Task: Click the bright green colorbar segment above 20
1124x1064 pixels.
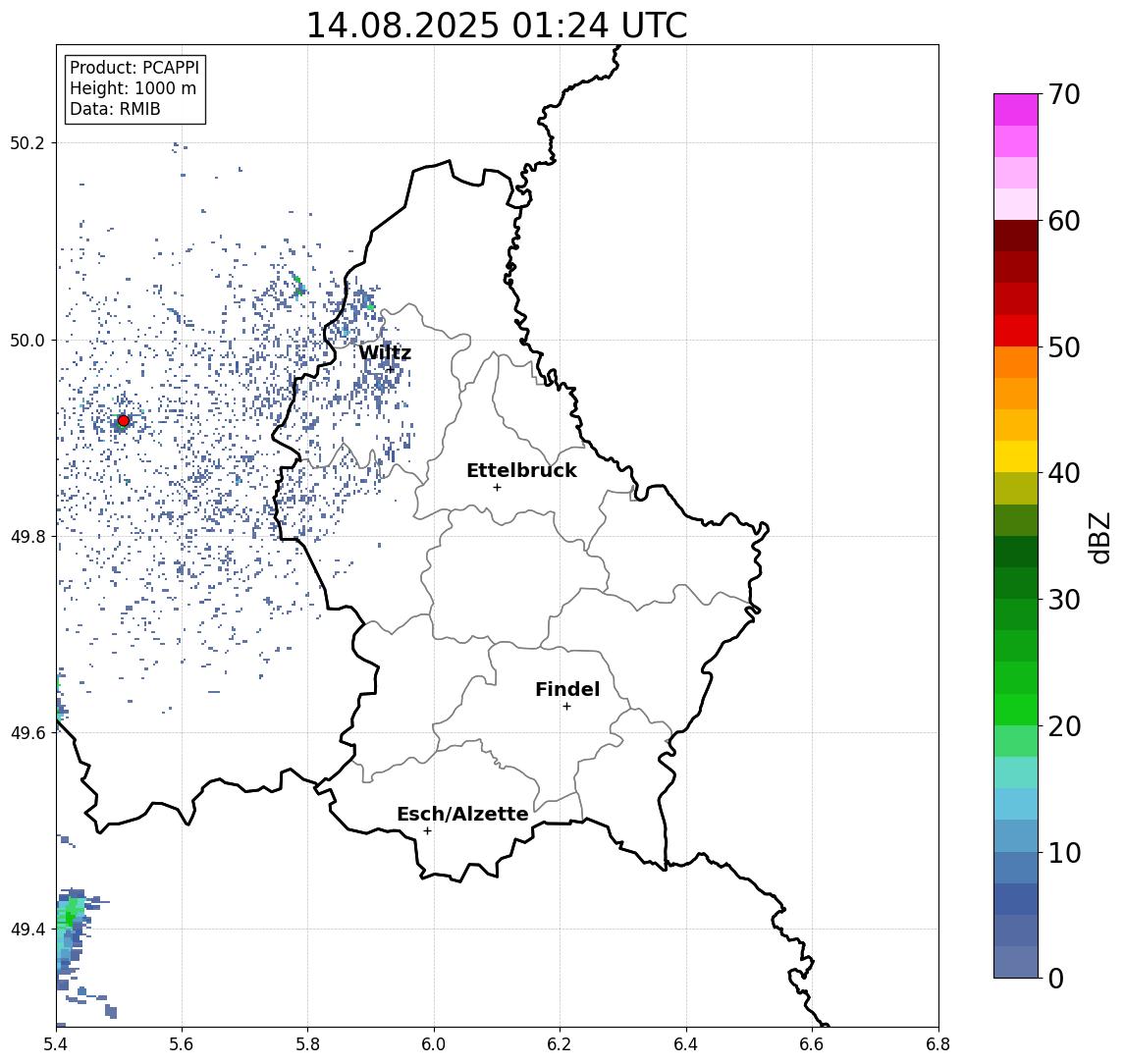Action: pos(1016,710)
